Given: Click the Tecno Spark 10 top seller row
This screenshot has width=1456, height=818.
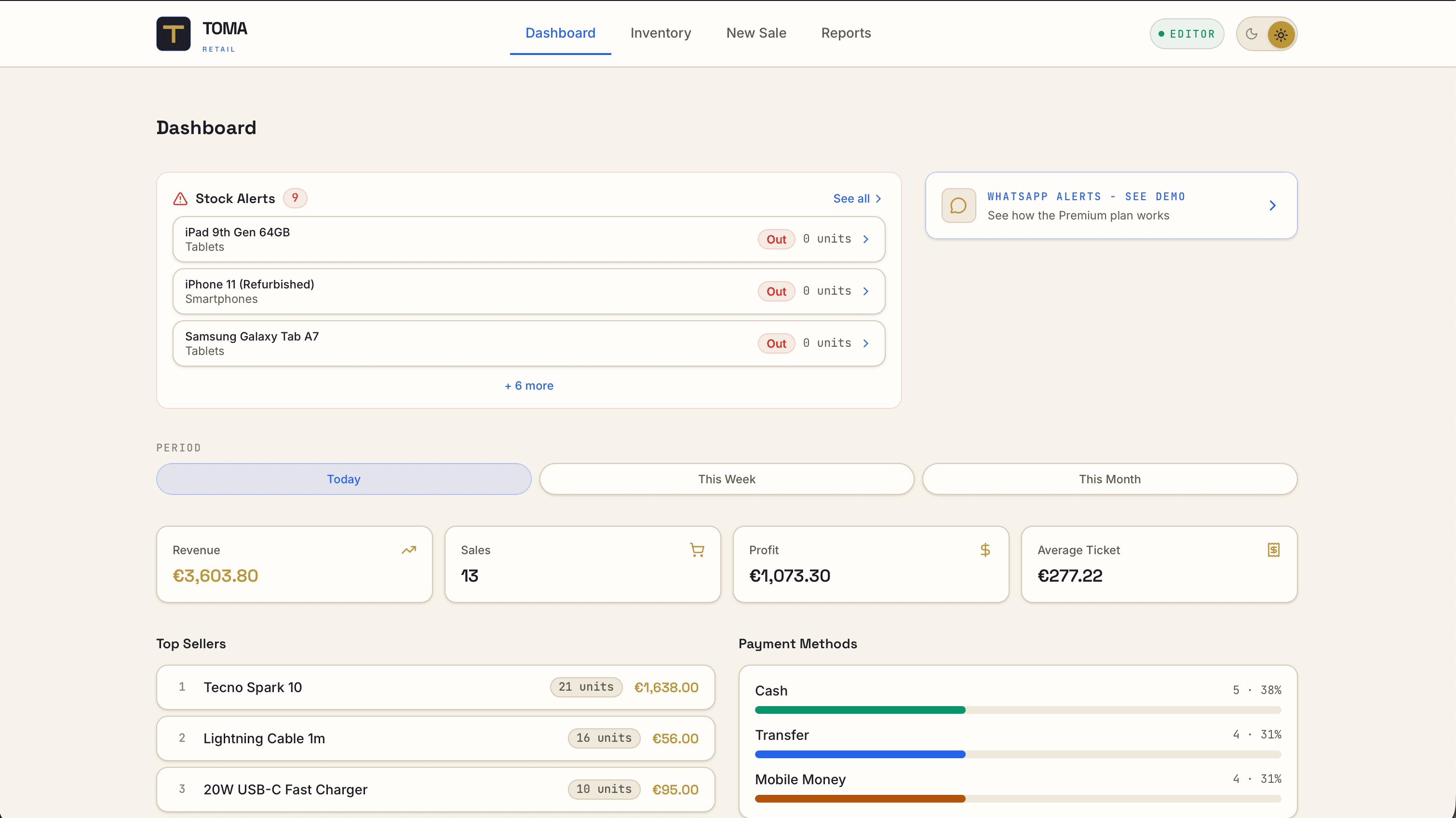Looking at the screenshot, I should click(436, 687).
